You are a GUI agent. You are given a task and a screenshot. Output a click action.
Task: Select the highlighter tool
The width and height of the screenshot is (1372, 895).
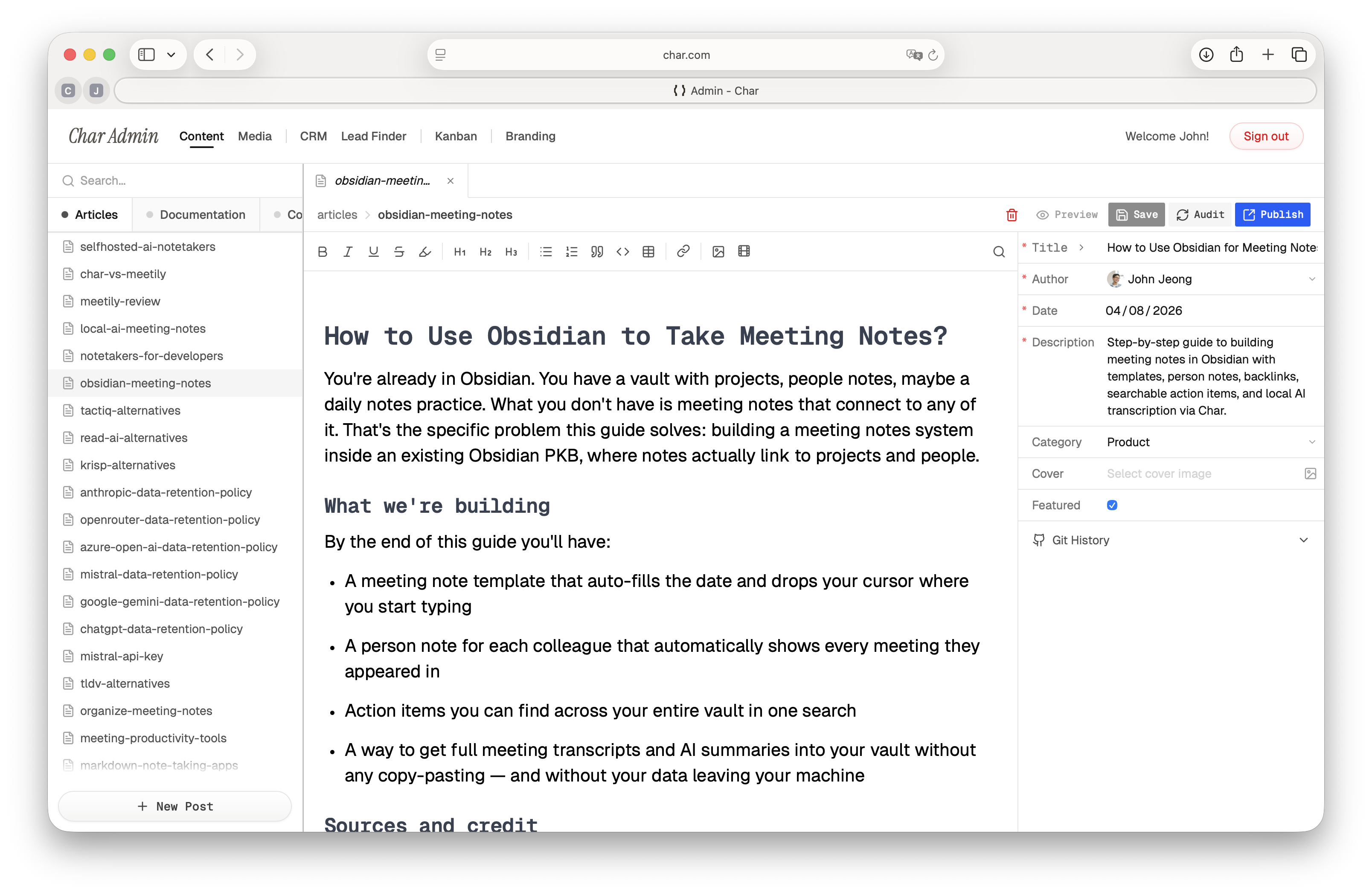pos(425,251)
